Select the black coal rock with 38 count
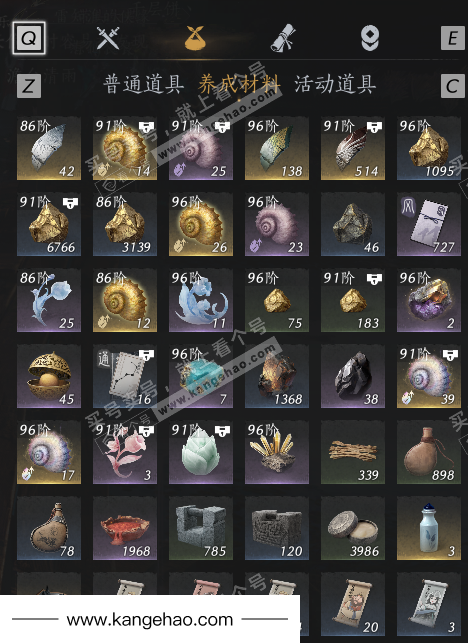This screenshot has height=643, width=468. click(353, 376)
